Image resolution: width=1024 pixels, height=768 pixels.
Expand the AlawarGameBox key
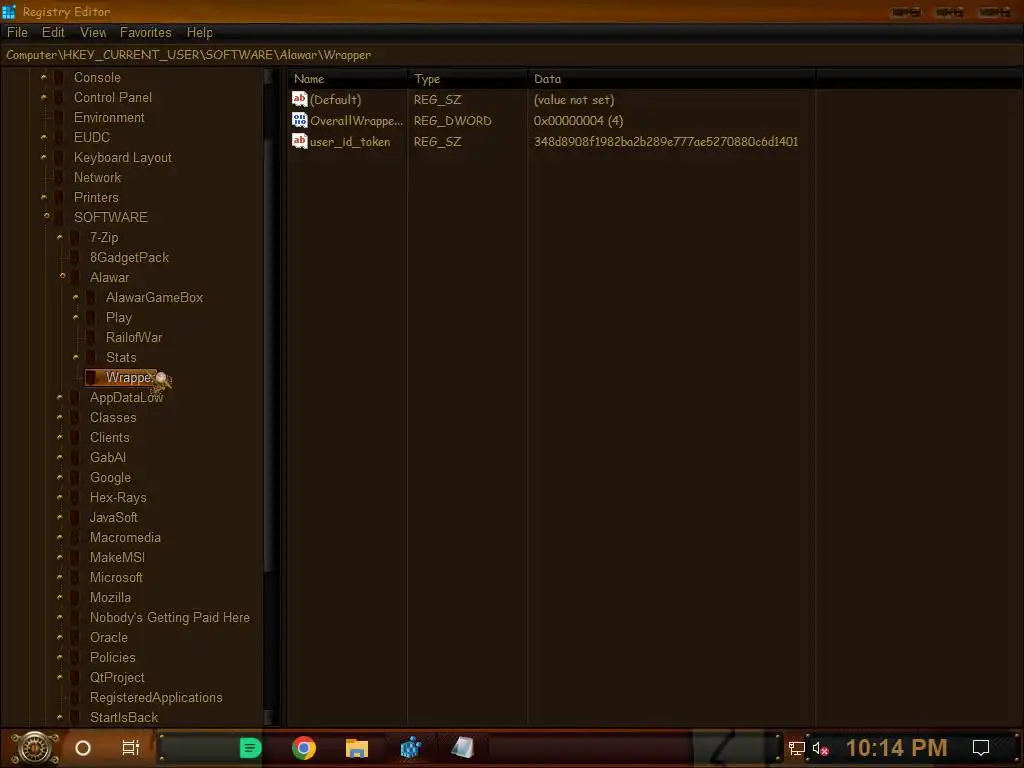[76, 297]
